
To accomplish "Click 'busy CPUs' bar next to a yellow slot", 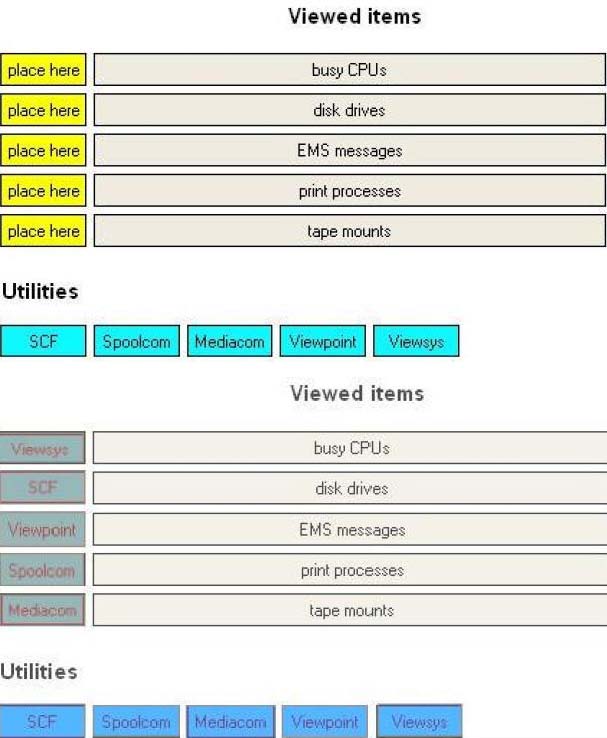I will point(350,70).
